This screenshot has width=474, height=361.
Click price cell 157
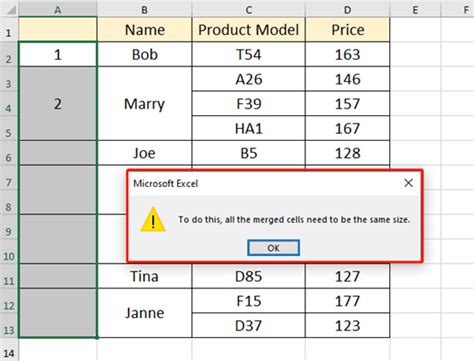[347, 104]
